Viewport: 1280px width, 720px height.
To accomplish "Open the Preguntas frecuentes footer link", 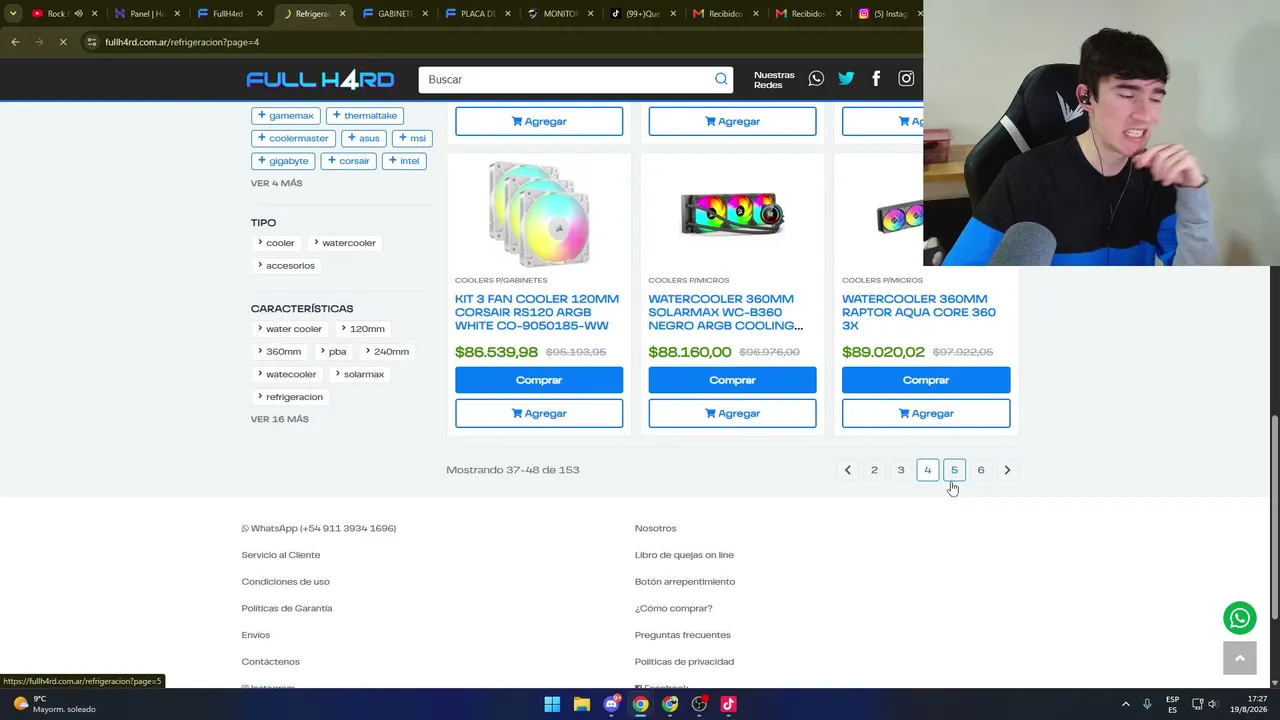I will point(683,635).
